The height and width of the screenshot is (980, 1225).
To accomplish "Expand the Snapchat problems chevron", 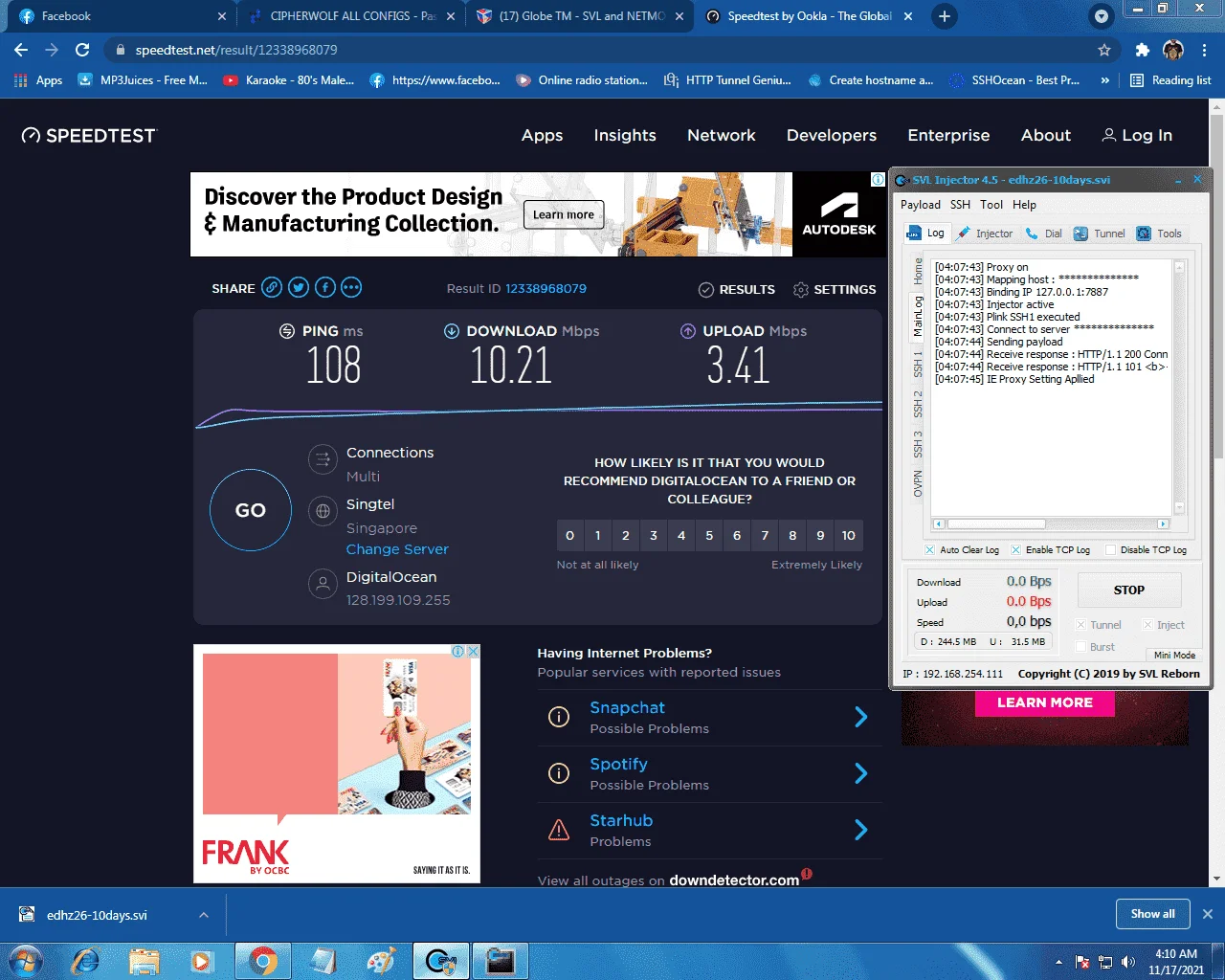I will tap(860, 717).
